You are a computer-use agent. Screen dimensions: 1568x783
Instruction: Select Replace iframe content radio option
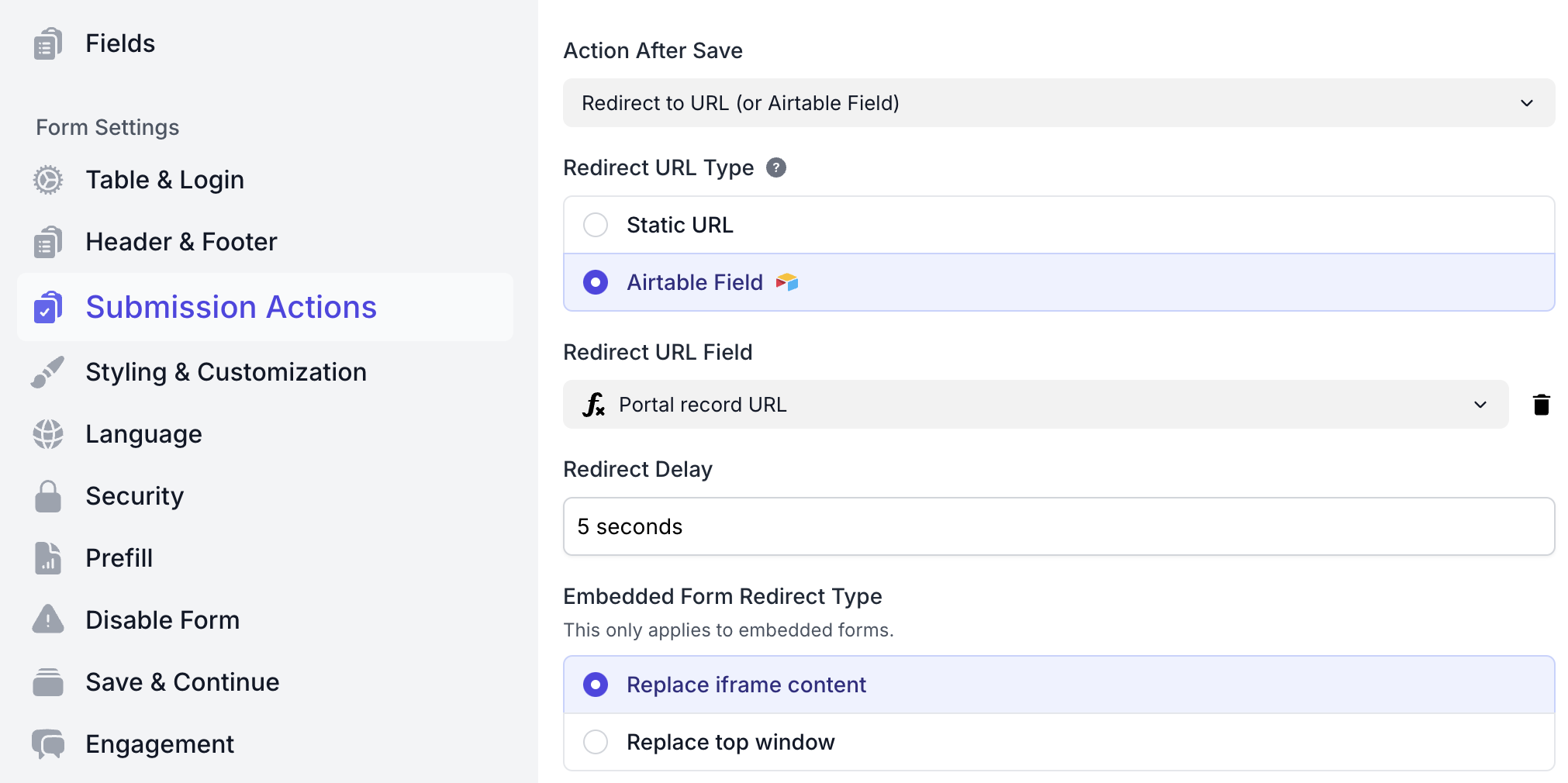click(596, 685)
